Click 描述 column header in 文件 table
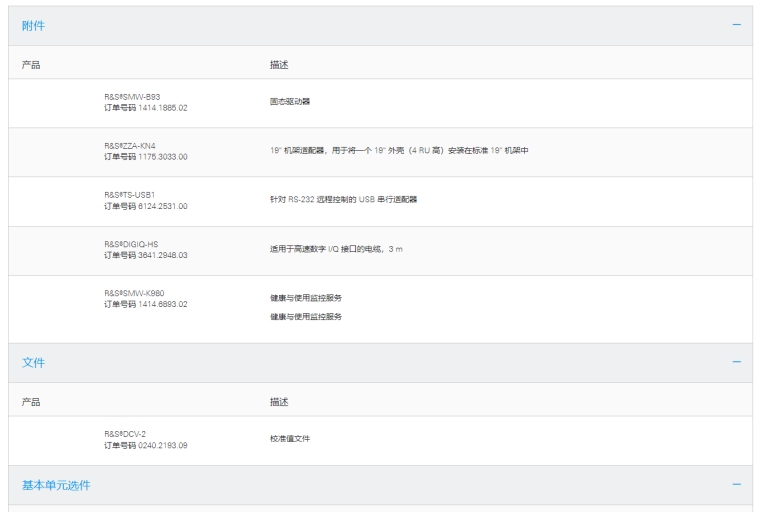 pyautogui.click(x=279, y=402)
